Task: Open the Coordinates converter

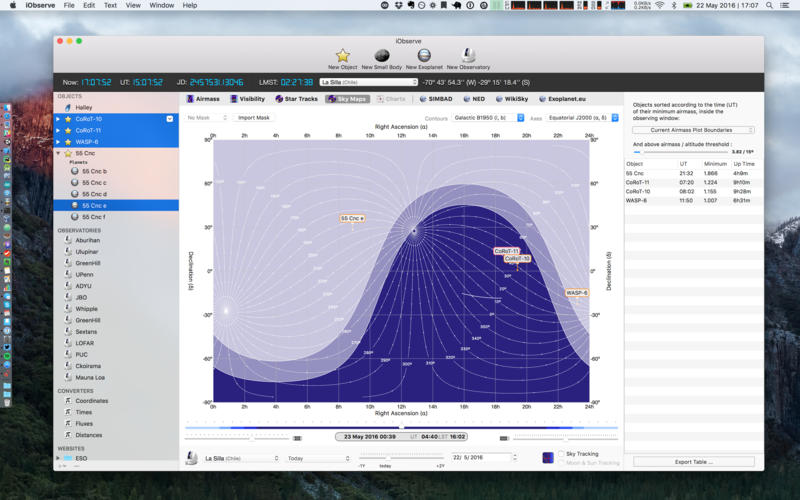Action: 116,401
